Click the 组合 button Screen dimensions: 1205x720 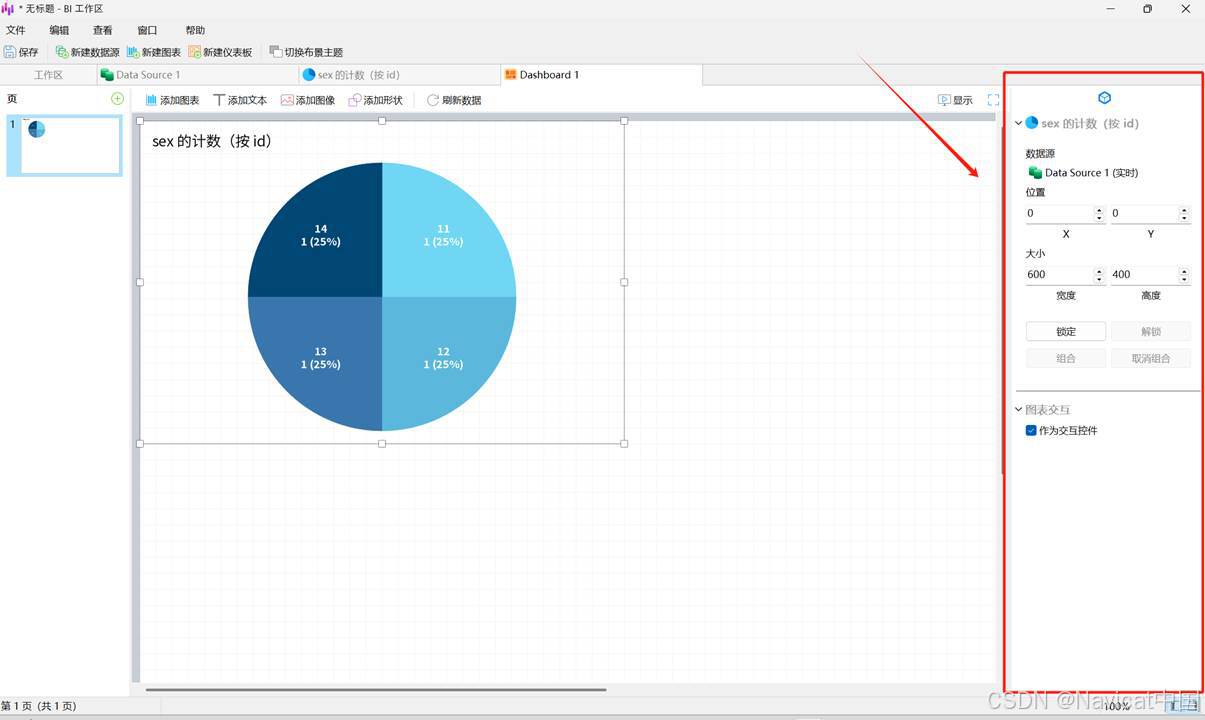pyautogui.click(x=1066, y=358)
